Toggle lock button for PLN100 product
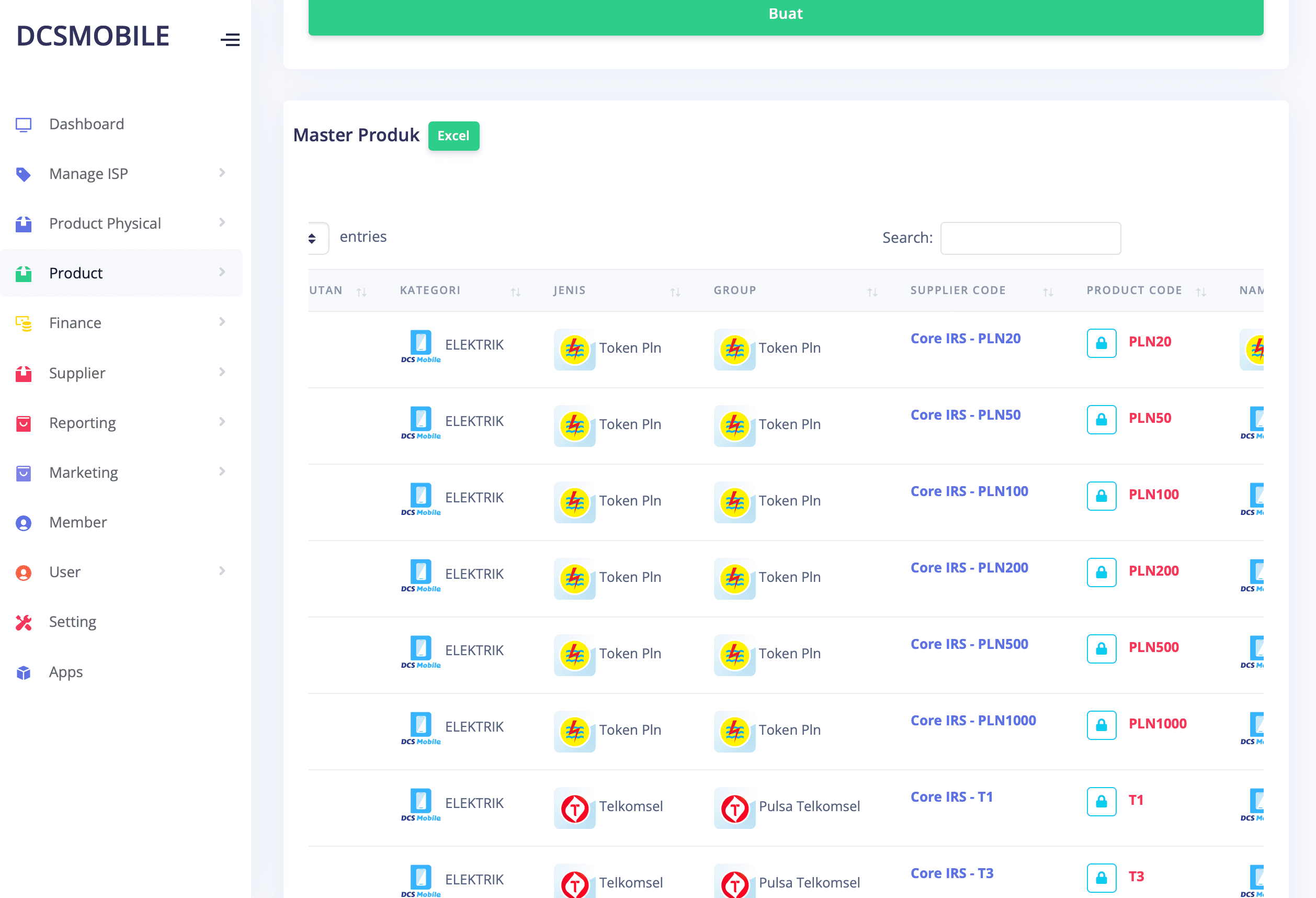The image size is (1316, 898). tap(1101, 496)
